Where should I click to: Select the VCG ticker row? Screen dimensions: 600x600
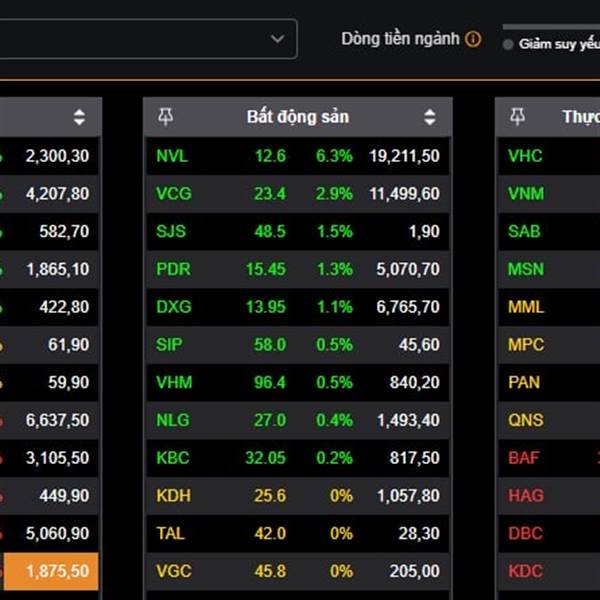point(172,194)
